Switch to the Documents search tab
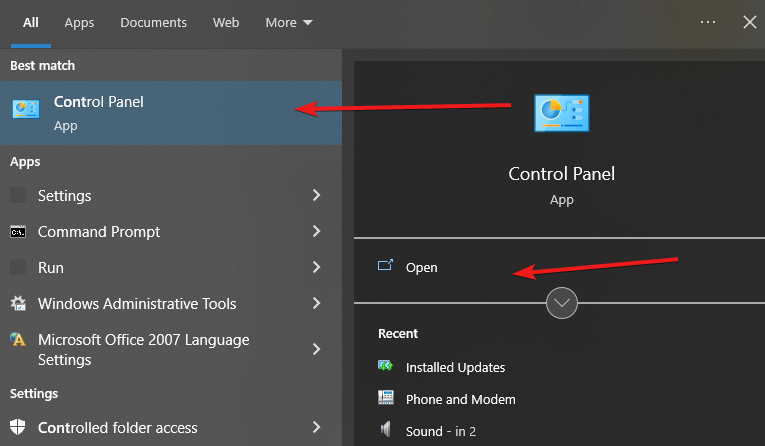 (153, 22)
